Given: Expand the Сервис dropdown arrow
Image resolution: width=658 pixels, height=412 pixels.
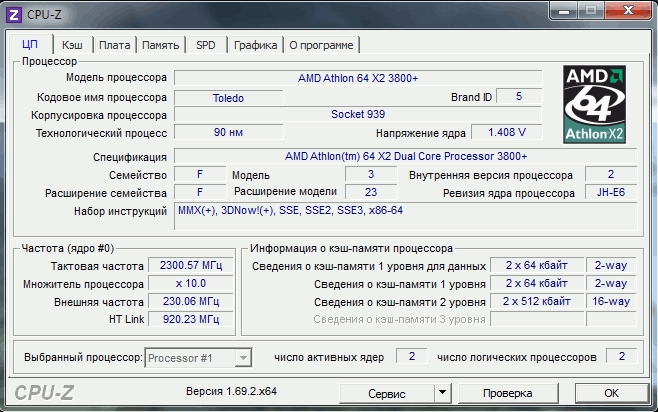Looking at the screenshot, I should 442,393.
